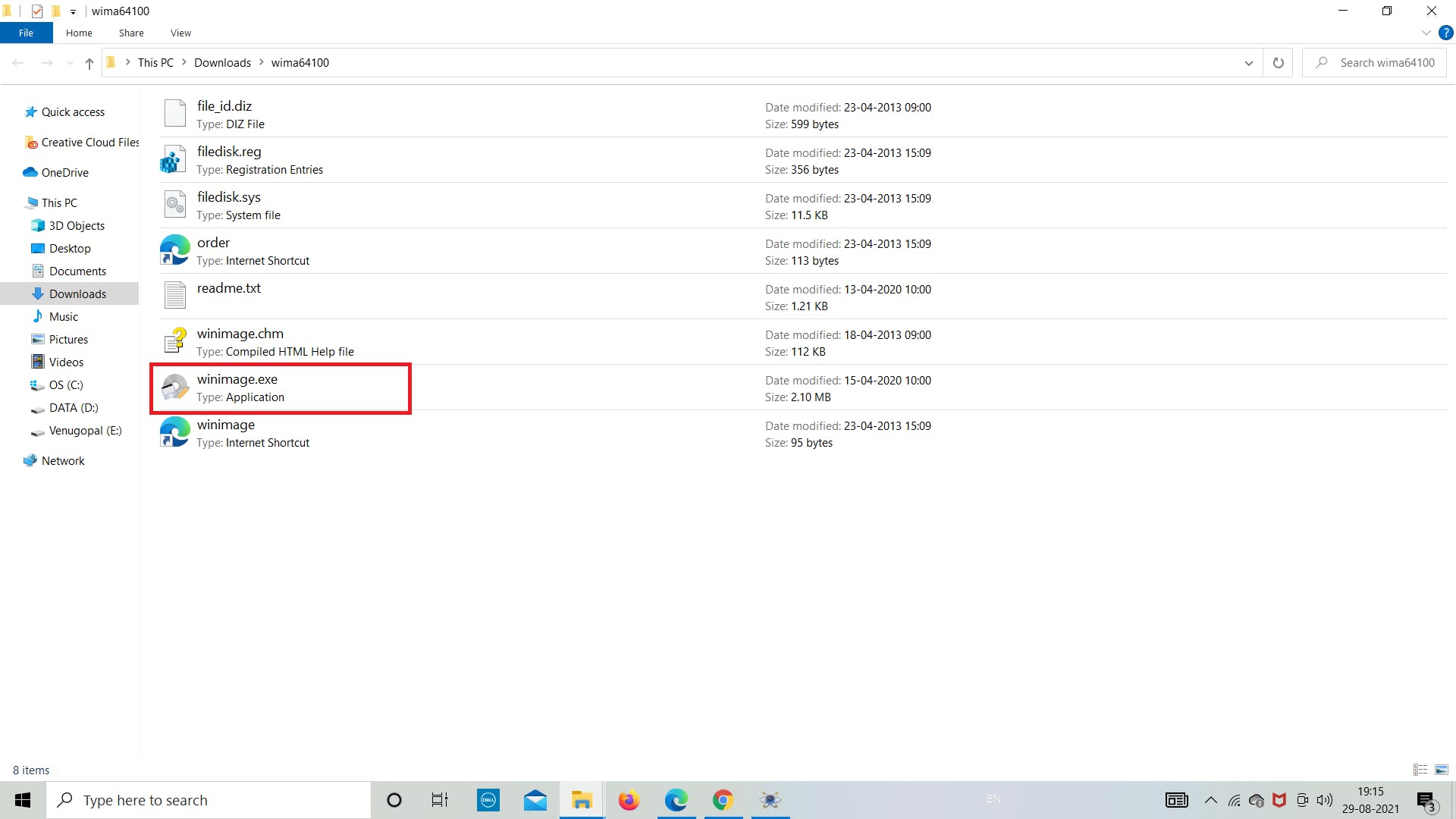This screenshot has height=819, width=1456.
Task: Open Pictures in navigation pane
Action: pyautogui.click(x=68, y=340)
